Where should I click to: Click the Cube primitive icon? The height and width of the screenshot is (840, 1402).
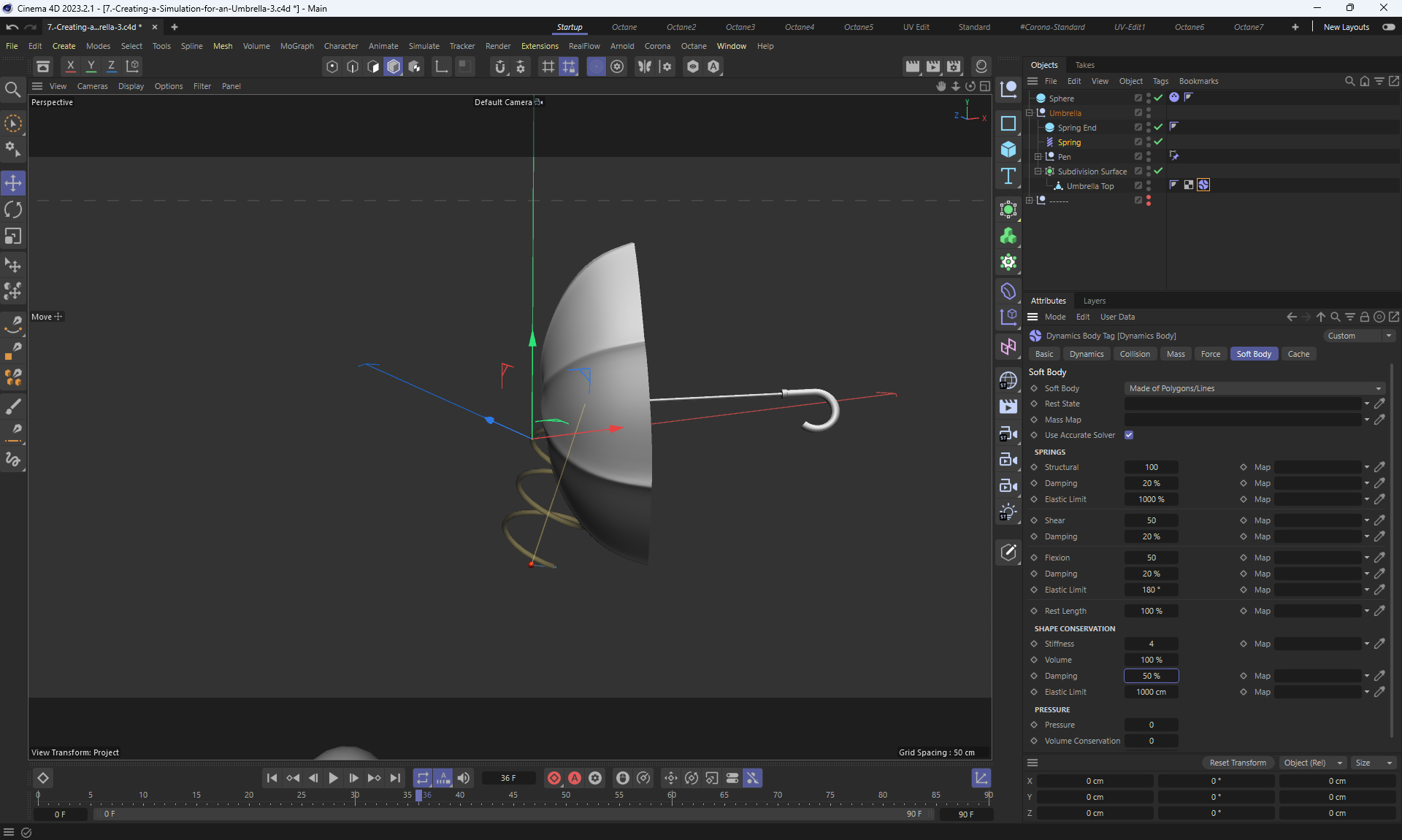click(x=1008, y=150)
